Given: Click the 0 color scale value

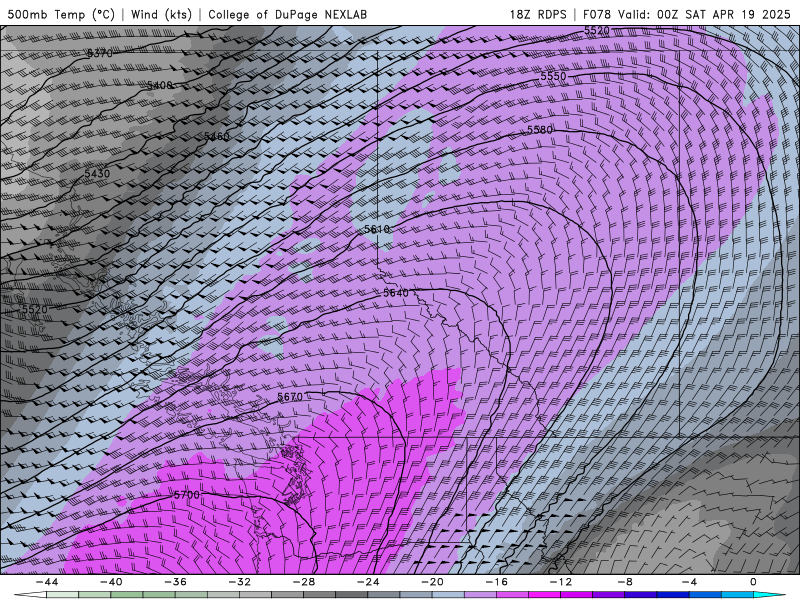Looking at the screenshot, I should [x=753, y=582].
